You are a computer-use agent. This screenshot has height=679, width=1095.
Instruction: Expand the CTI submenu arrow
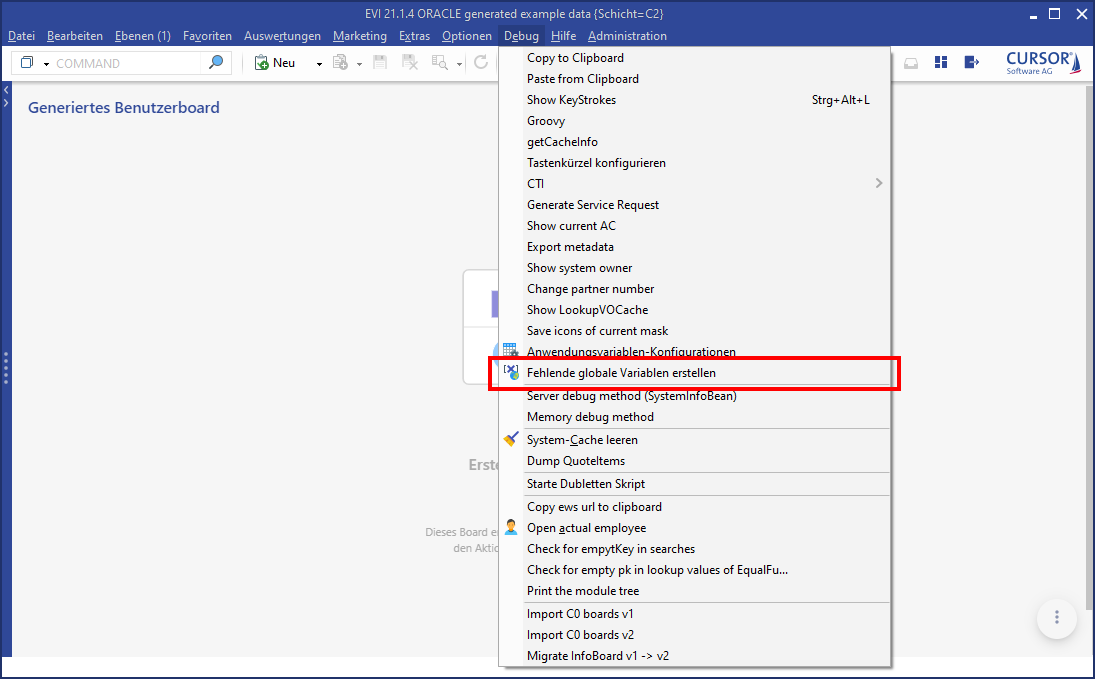(878, 183)
